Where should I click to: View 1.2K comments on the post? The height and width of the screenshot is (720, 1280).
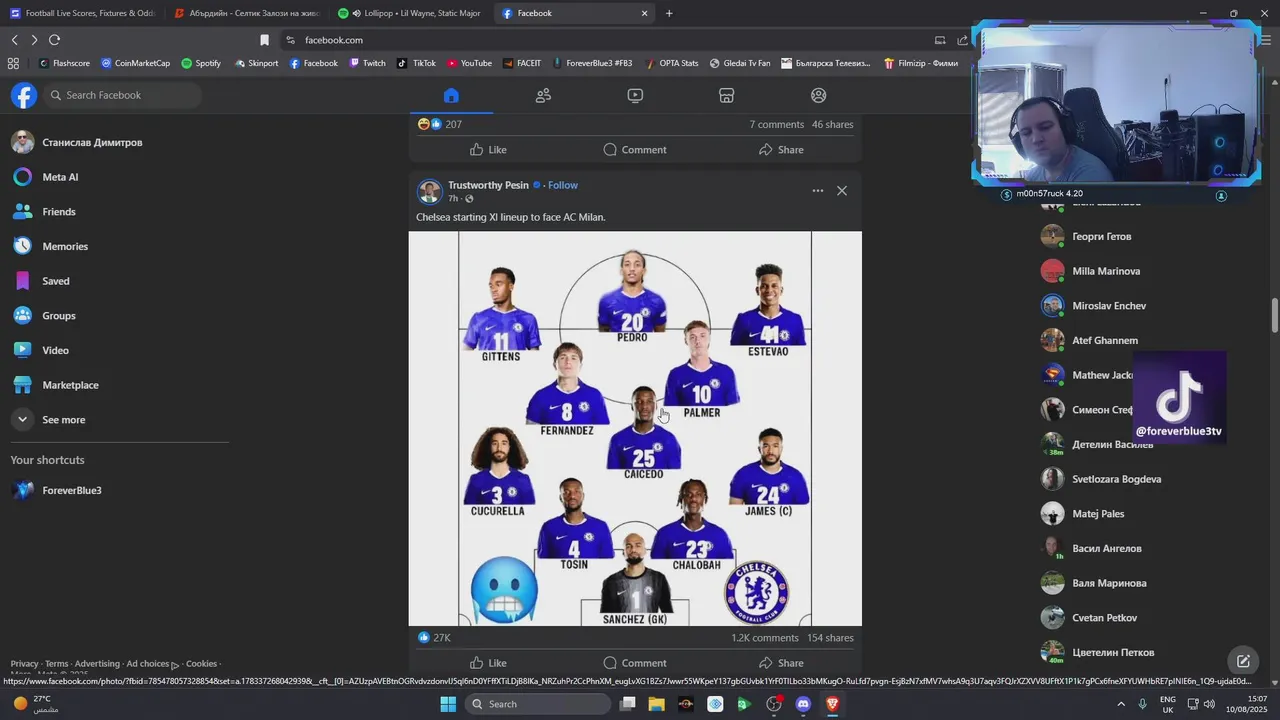tap(765, 638)
